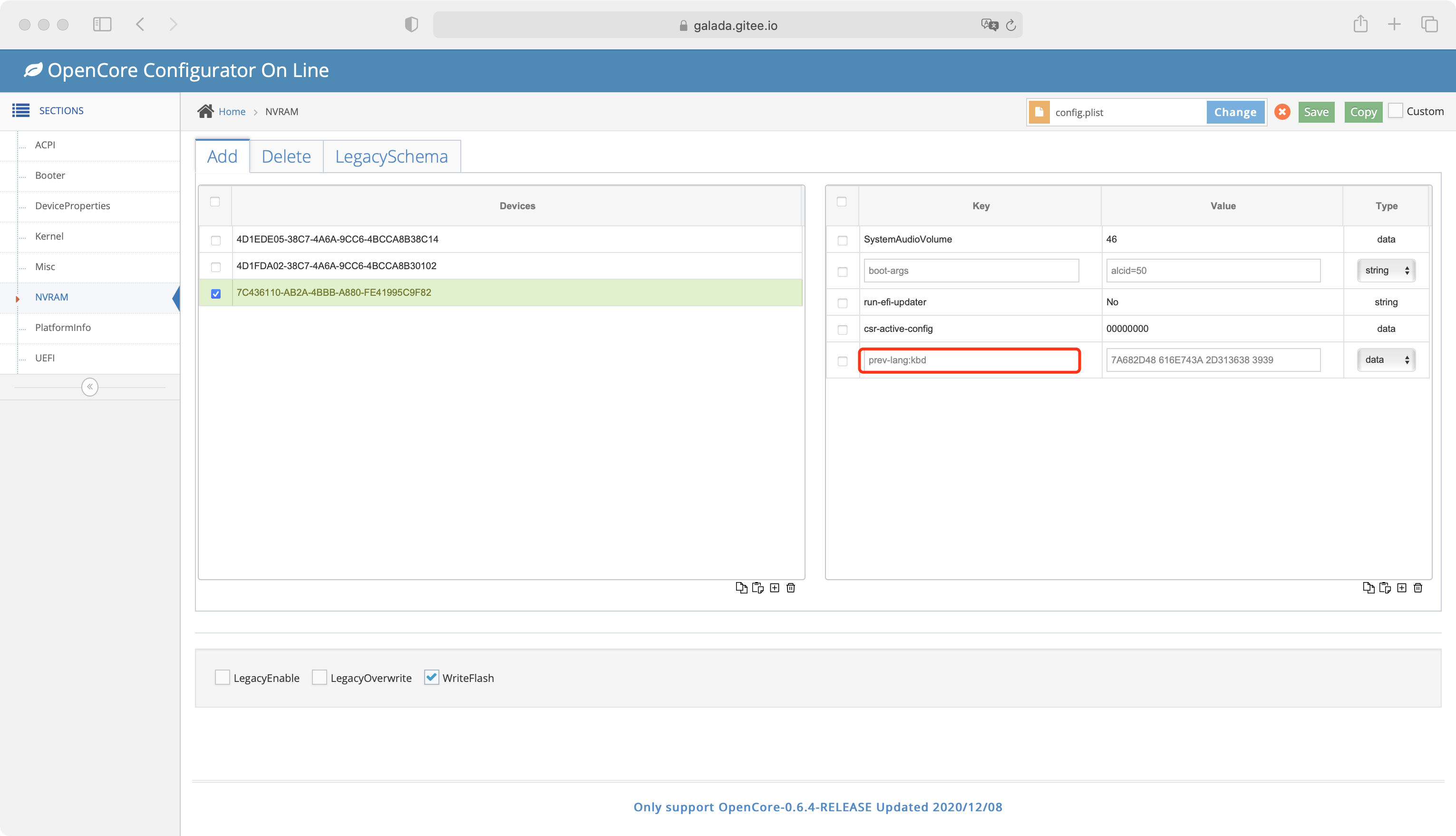This screenshot has height=836, width=1456.
Task: Add a new row to the Devices table
Action: click(x=775, y=587)
